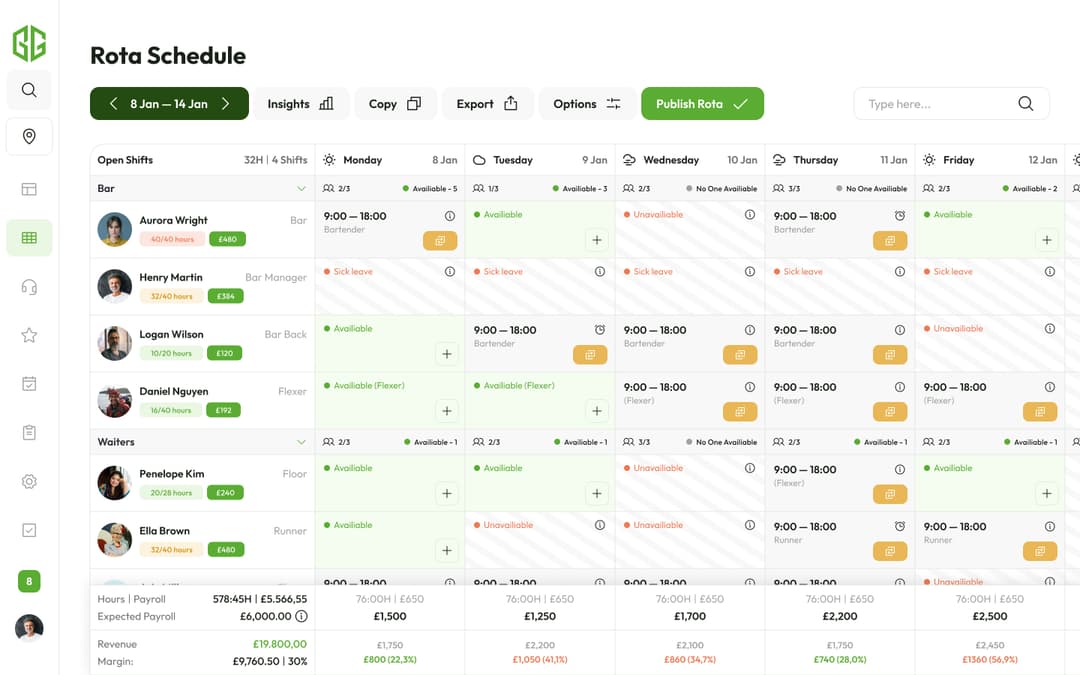Open sidebar settings gear
Screen dimensions: 1080x675
coord(29,482)
